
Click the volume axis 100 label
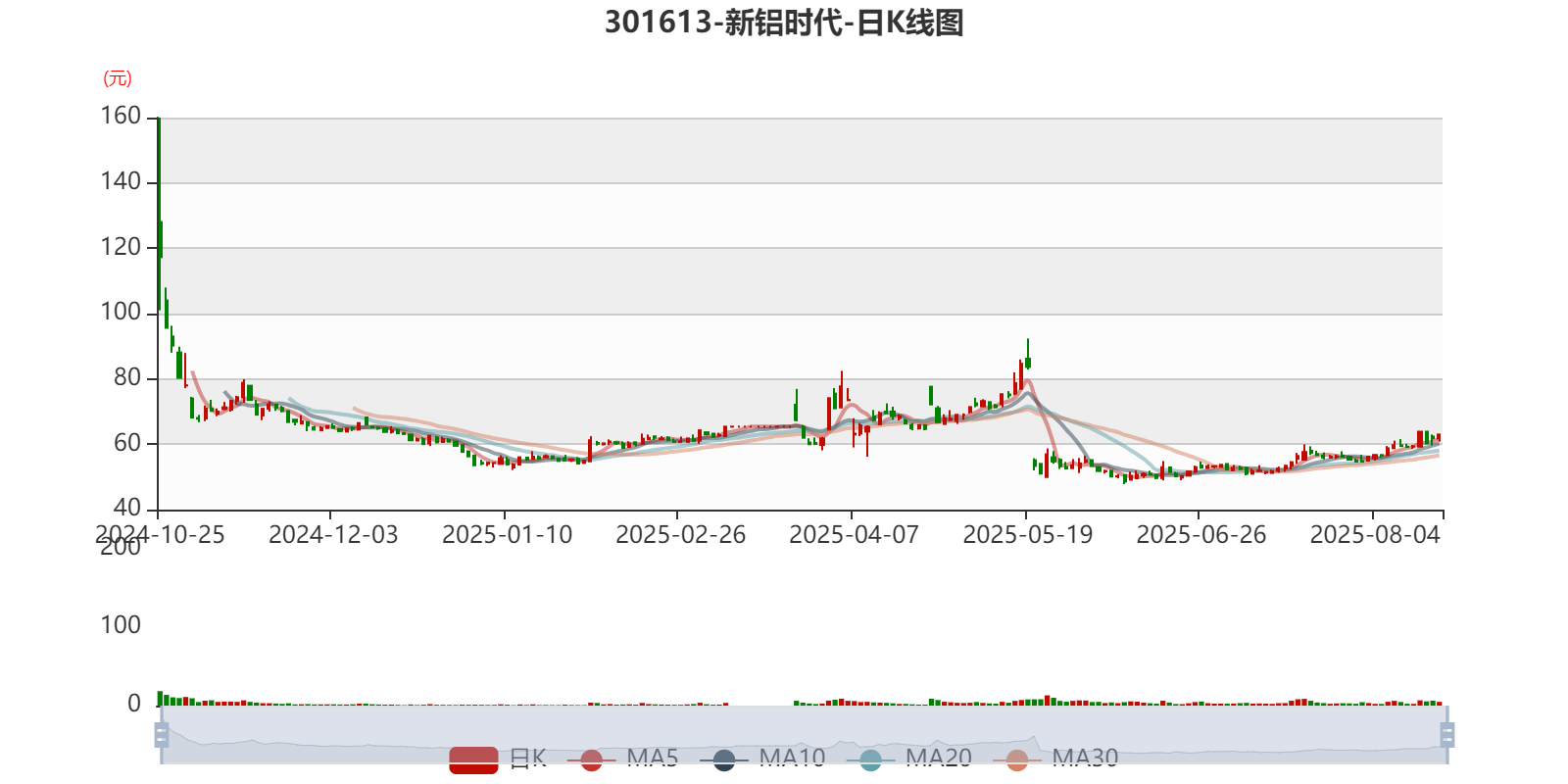[121, 625]
